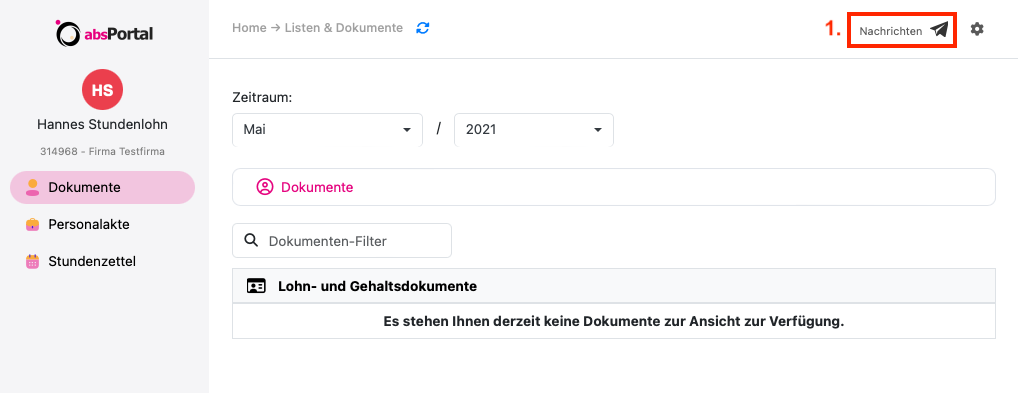Click the Personalakte briefcase icon
This screenshot has width=1018, height=393.
32,225
